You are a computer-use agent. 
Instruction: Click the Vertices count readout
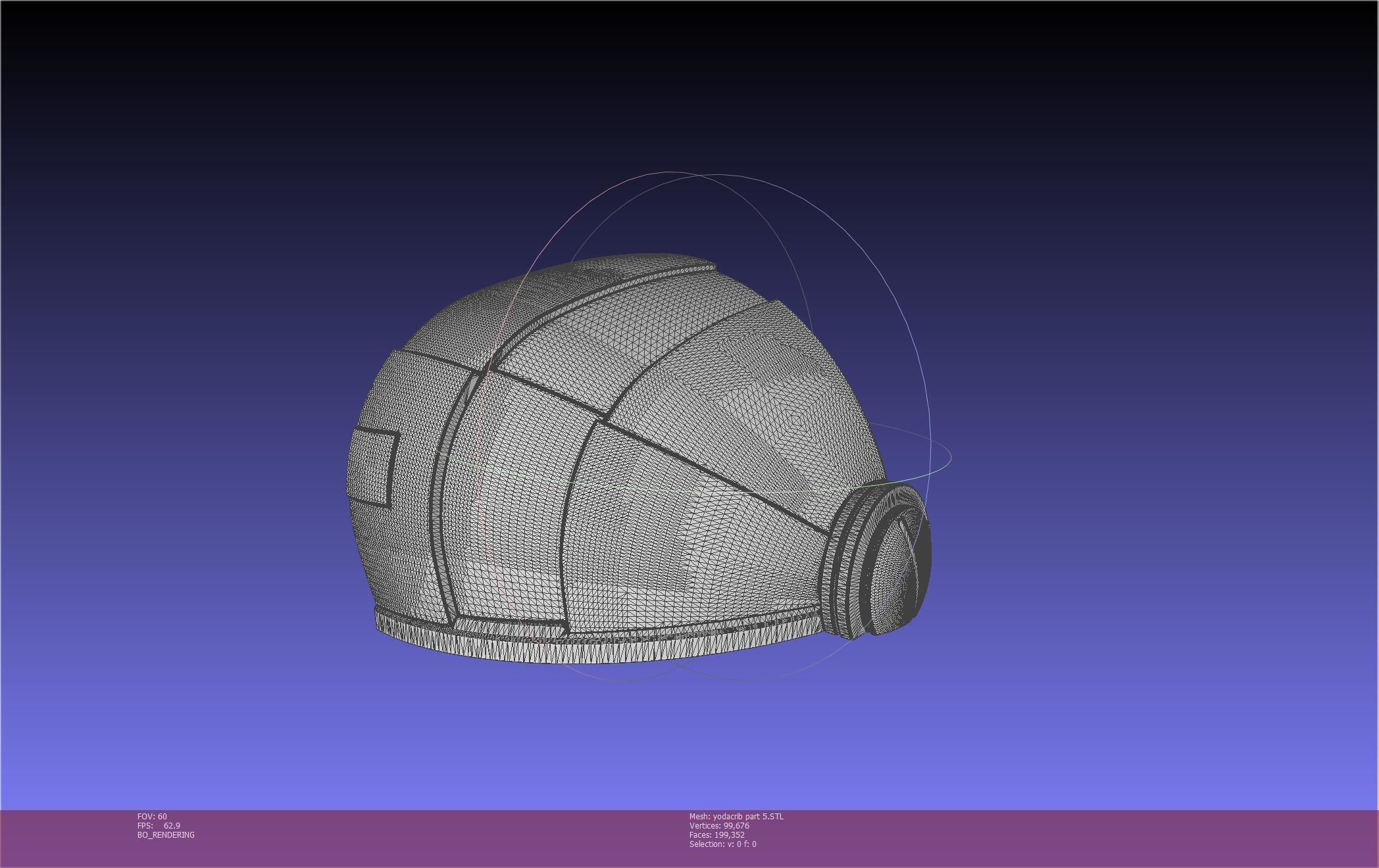point(719,826)
